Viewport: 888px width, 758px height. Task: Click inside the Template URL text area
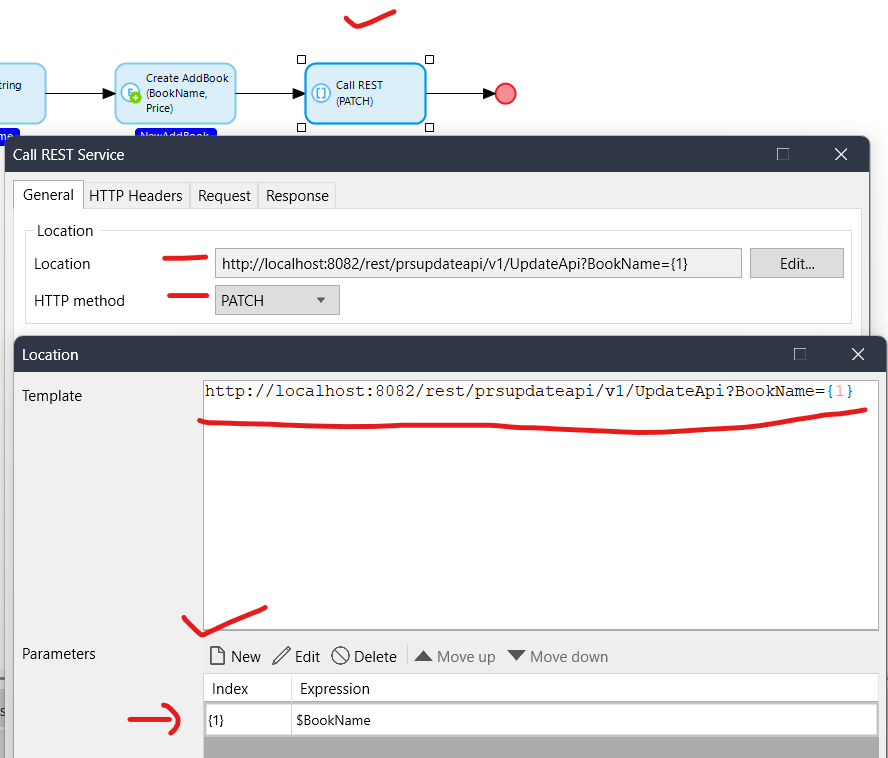[x=540, y=500]
